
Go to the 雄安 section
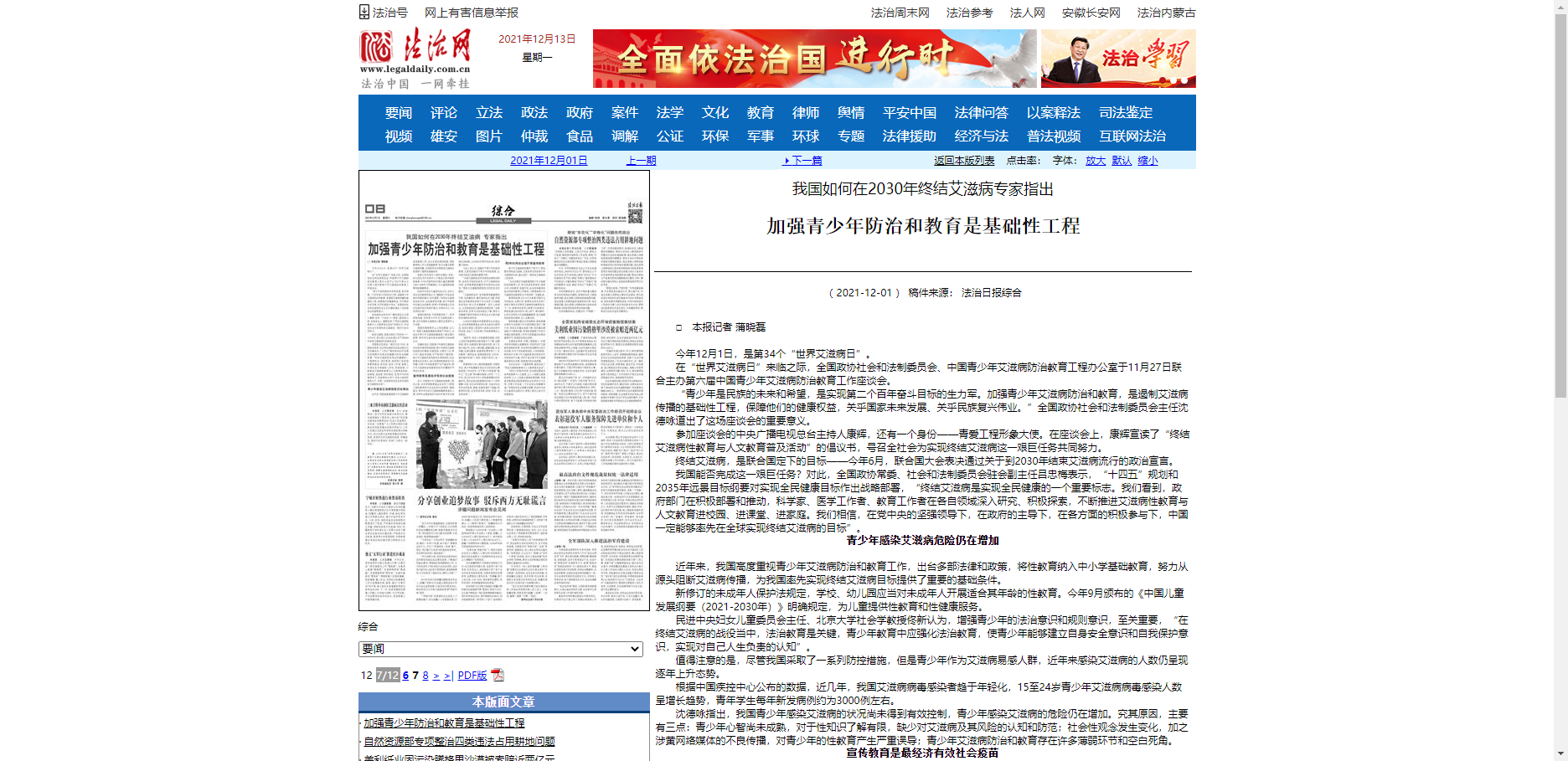444,136
